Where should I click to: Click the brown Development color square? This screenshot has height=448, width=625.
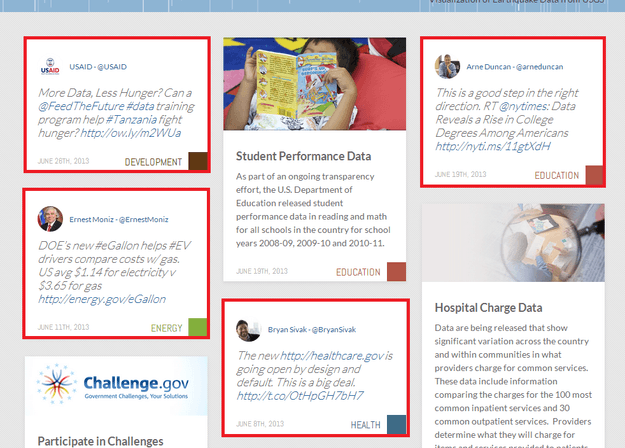[x=198, y=161]
